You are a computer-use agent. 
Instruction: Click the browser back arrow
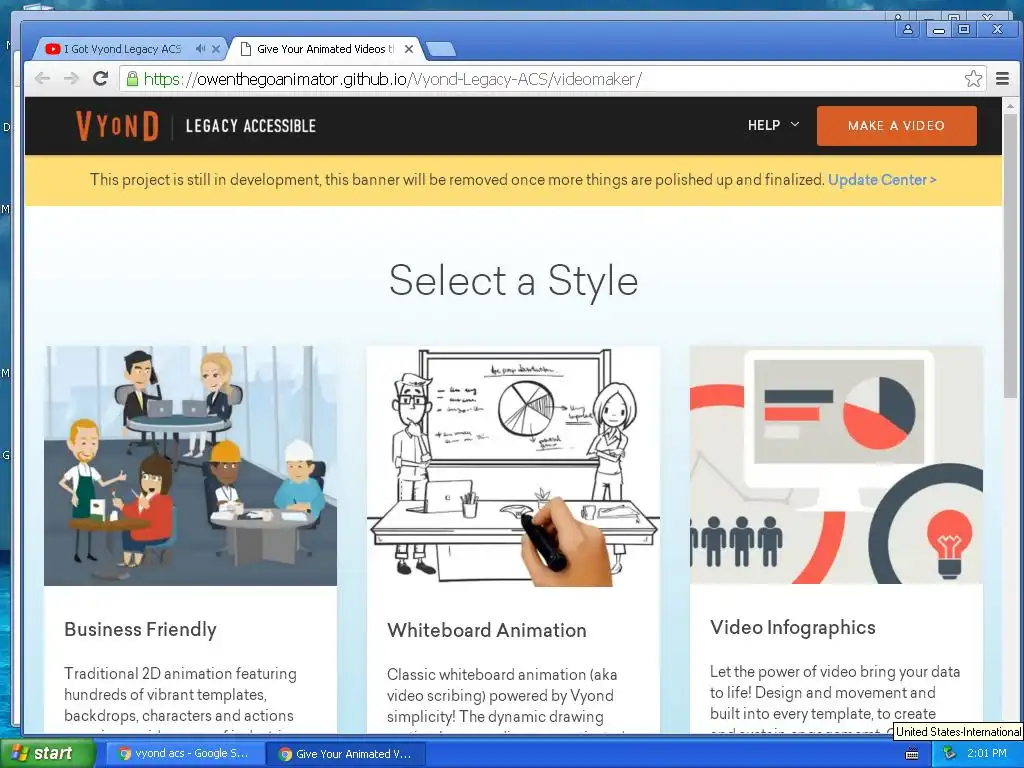coord(42,79)
